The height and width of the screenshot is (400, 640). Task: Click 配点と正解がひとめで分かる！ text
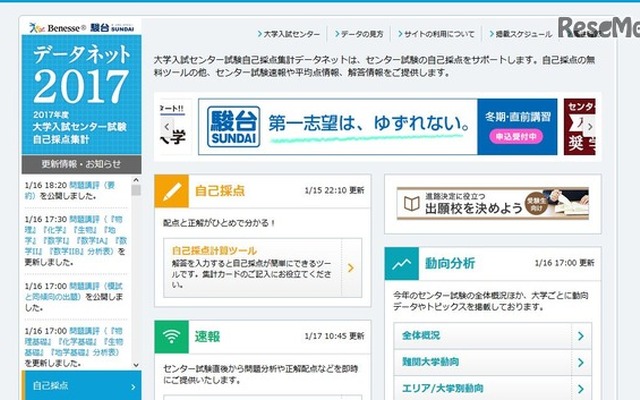(219, 223)
